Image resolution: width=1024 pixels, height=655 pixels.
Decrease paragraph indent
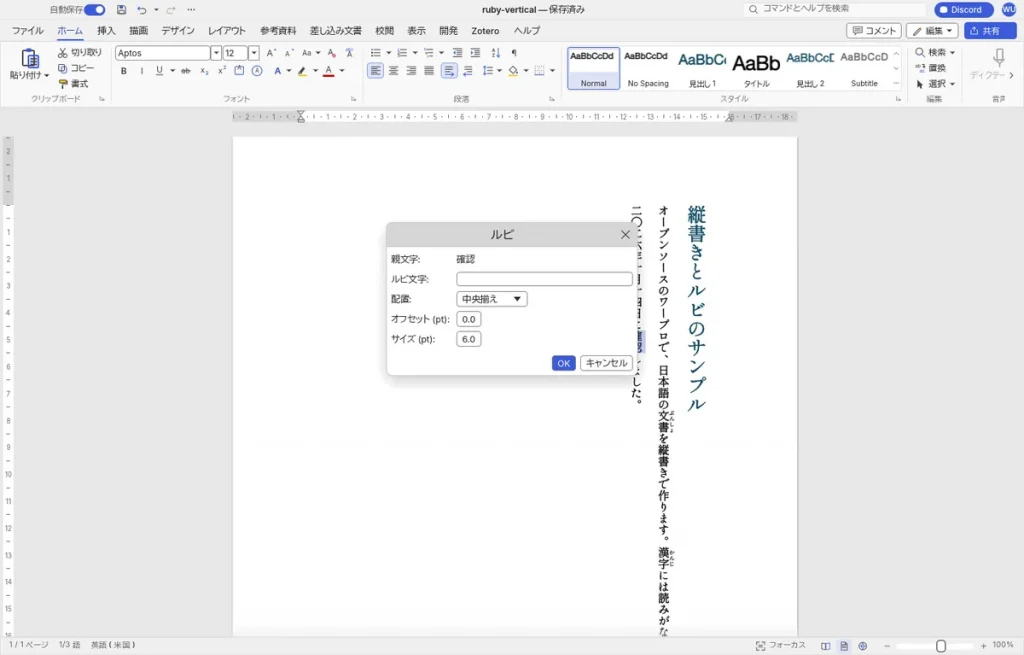click(x=457, y=53)
